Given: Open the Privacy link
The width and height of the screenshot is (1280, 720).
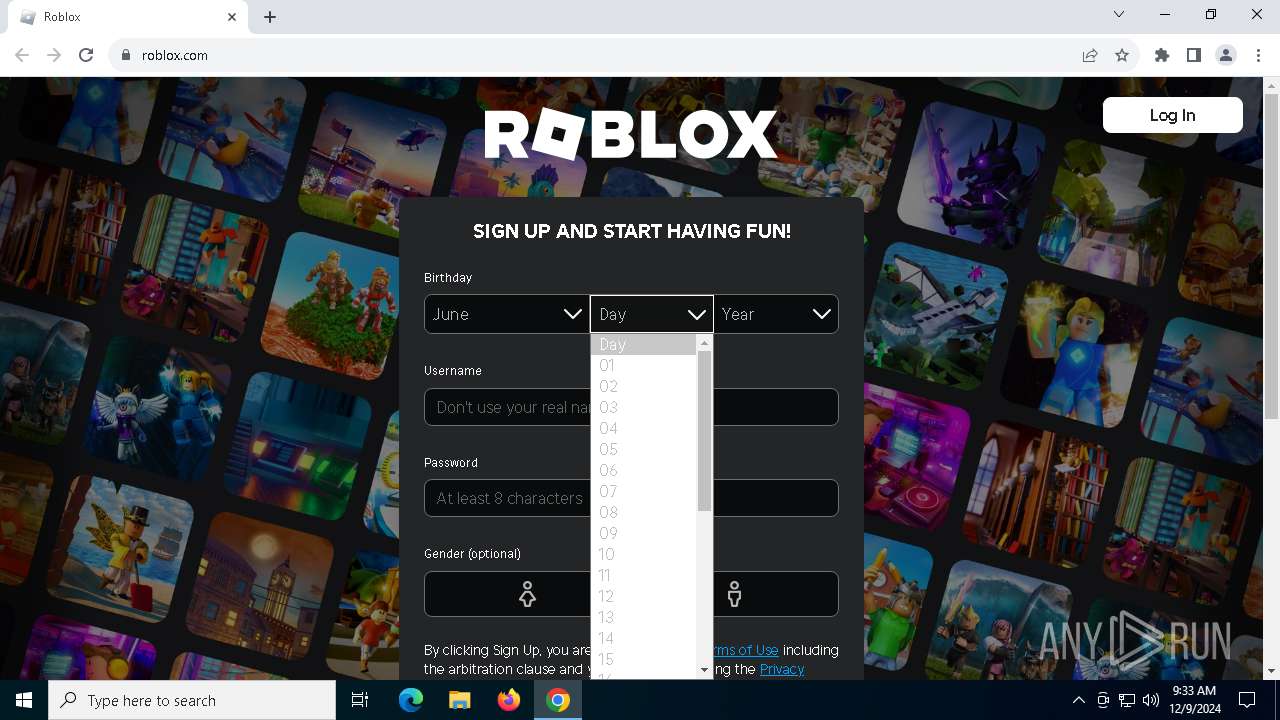Looking at the screenshot, I should [x=782, y=669].
